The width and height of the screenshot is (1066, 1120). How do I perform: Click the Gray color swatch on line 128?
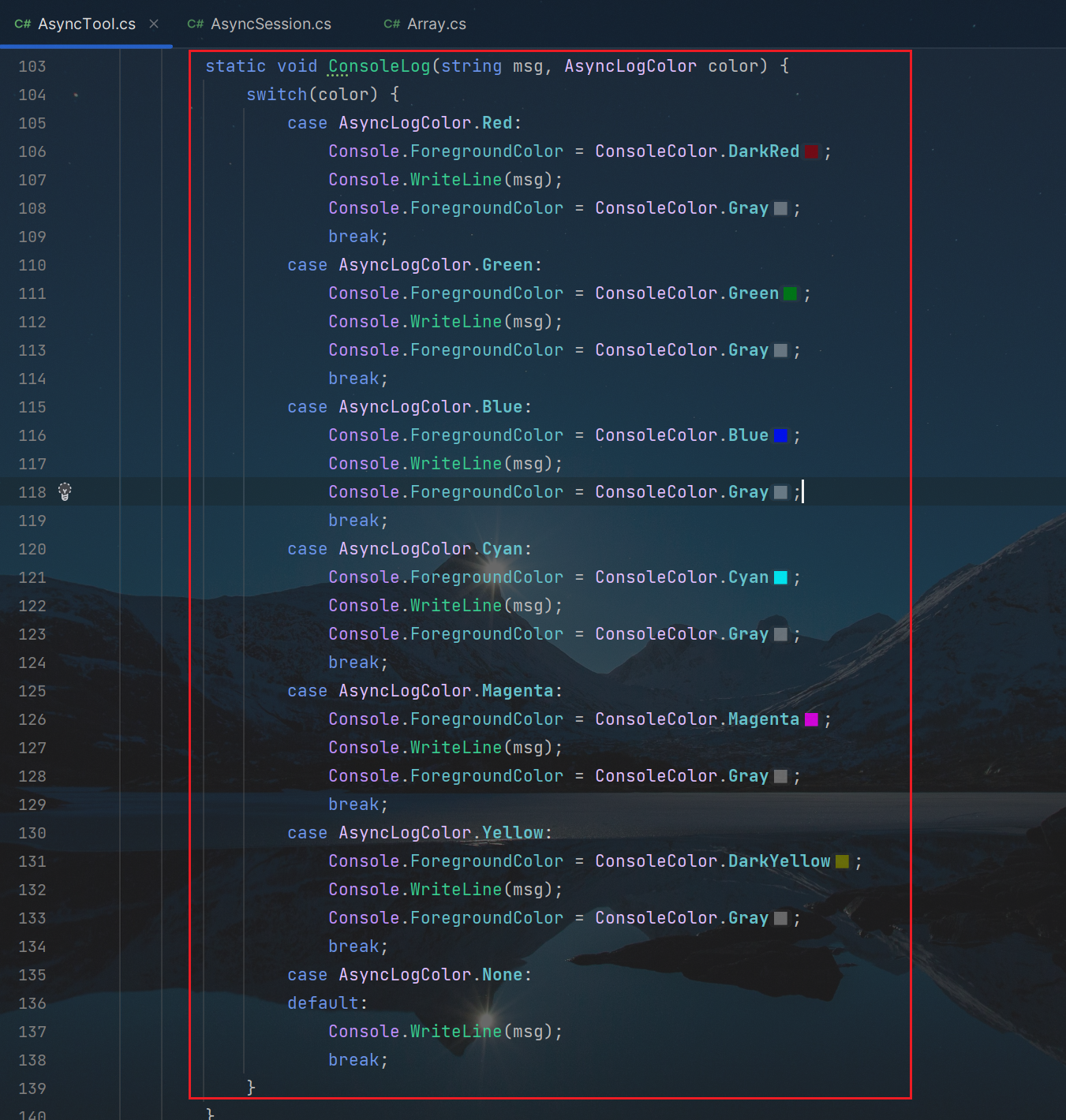780,776
